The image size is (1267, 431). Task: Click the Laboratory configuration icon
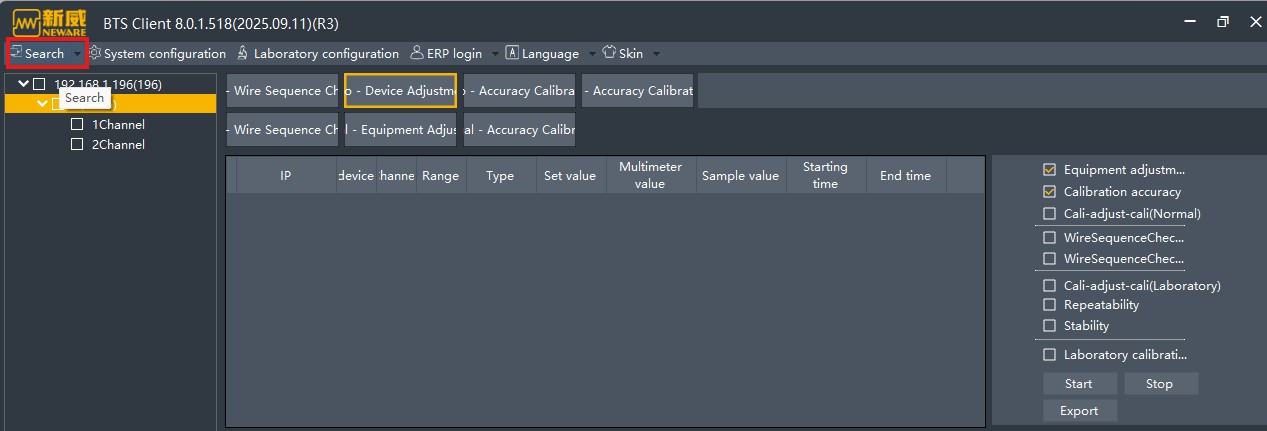tap(242, 53)
